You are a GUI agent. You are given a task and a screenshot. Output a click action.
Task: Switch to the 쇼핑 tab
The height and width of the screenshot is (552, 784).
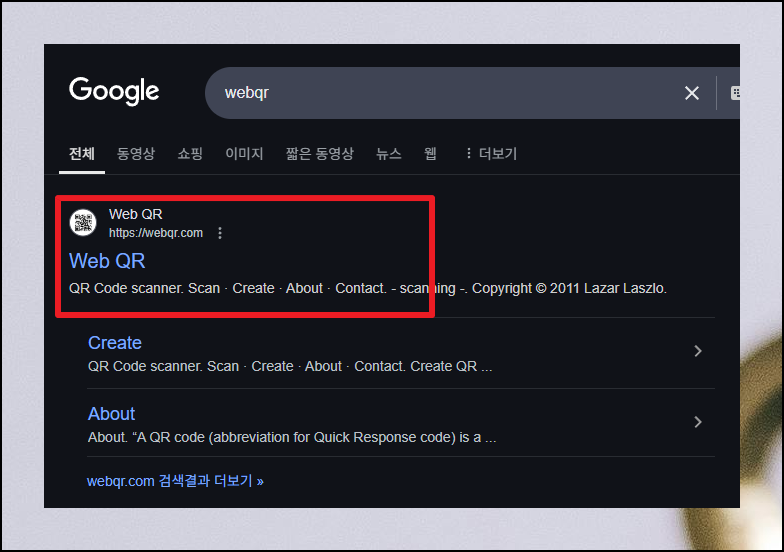point(190,154)
